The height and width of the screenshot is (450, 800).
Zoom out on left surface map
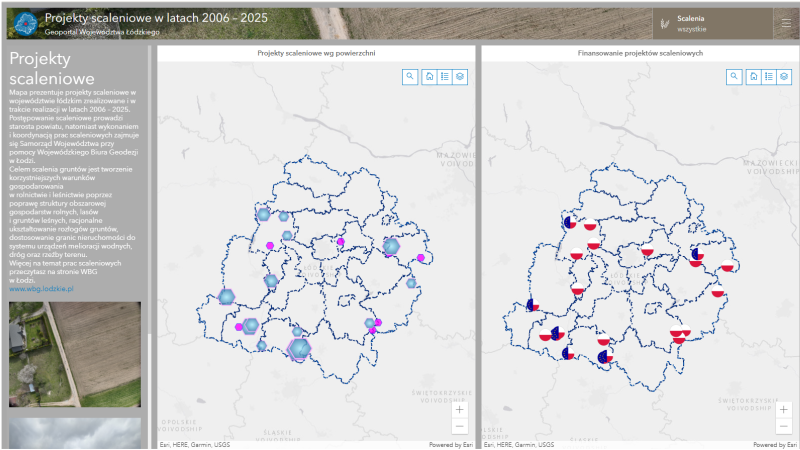[460, 426]
